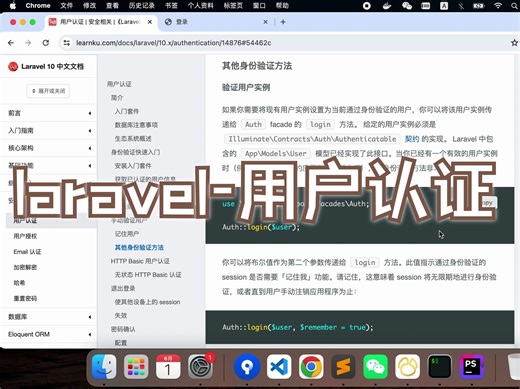Jump to 退出登录 section
Screen dimensions: 520x389
[x=123, y=288]
